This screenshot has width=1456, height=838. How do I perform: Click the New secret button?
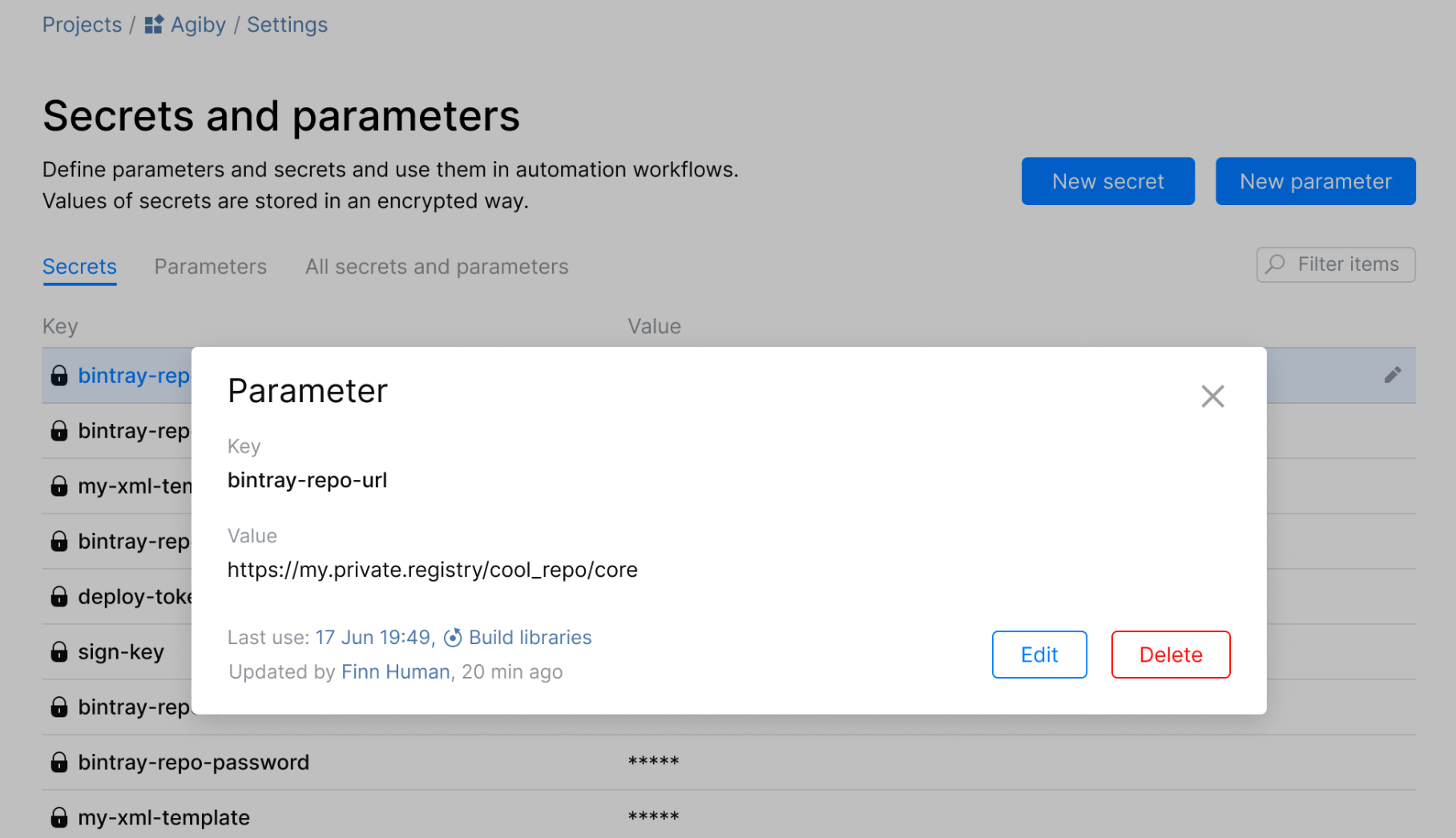click(x=1107, y=181)
